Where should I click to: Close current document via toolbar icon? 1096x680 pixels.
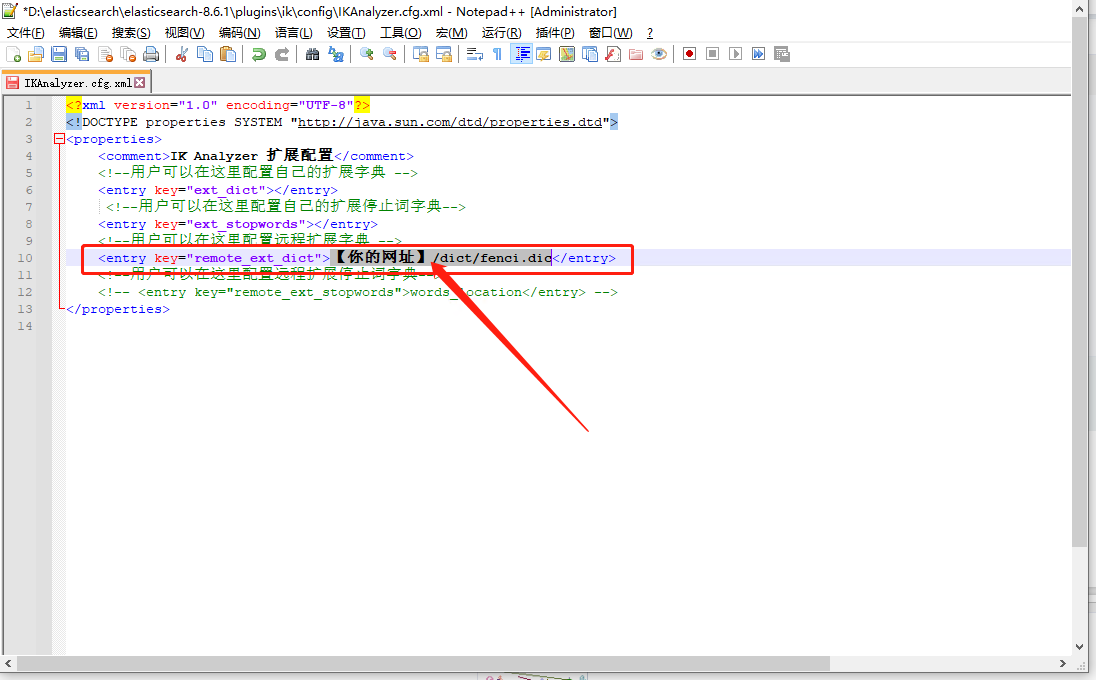click(x=106, y=55)
